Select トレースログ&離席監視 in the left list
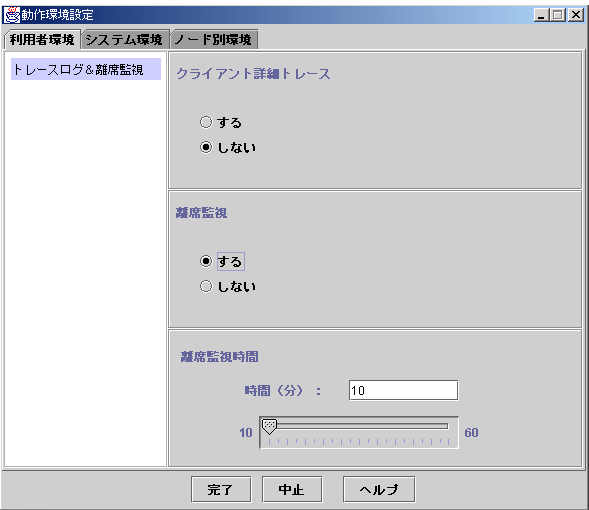Screen dimensions: 589x510 click(86, 69)
